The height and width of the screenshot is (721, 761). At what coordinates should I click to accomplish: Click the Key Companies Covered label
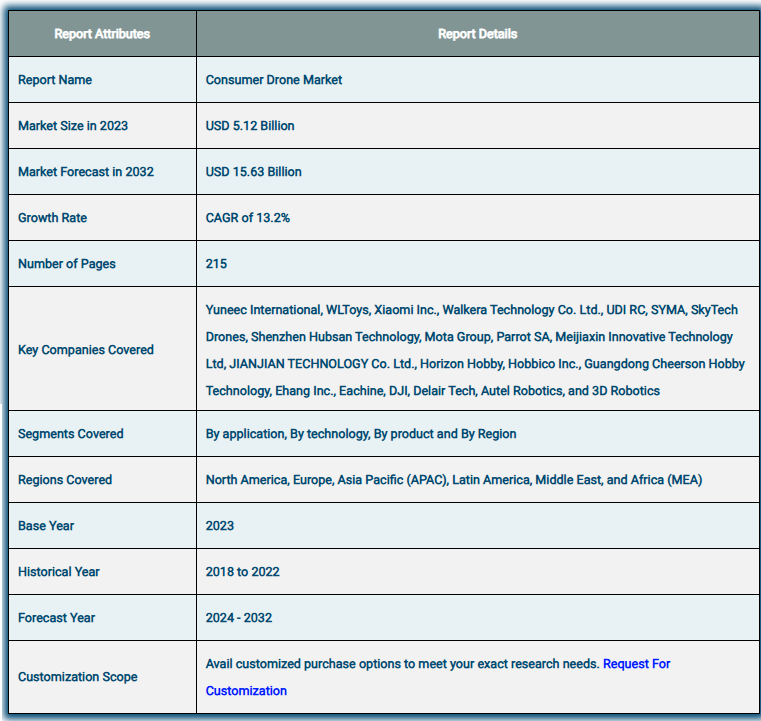click(86, 350)
